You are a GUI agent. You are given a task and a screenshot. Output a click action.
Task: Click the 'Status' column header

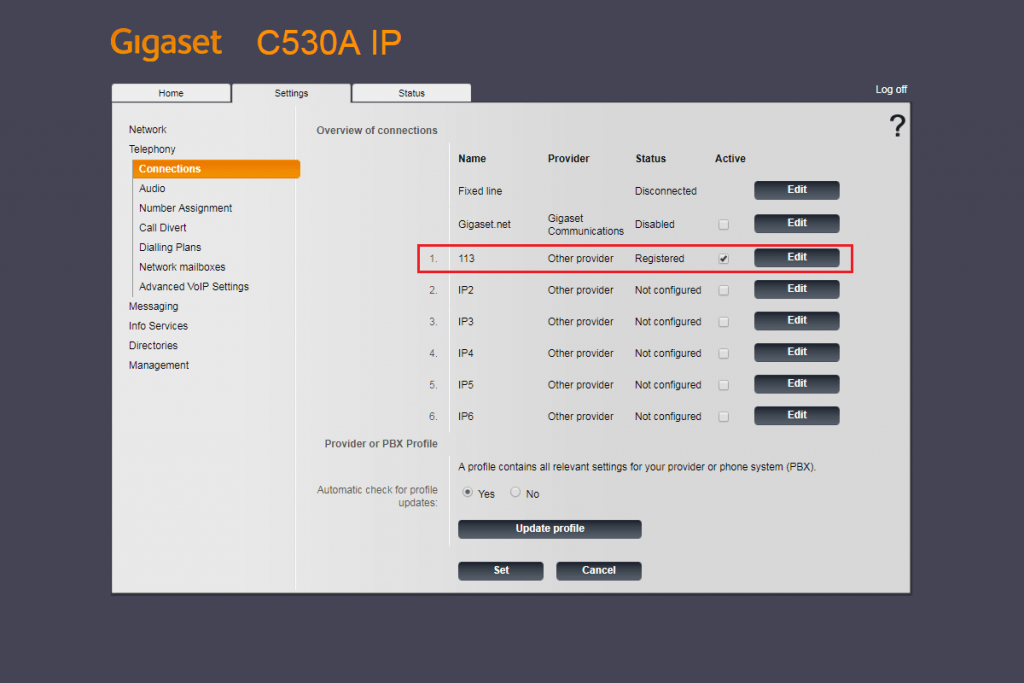click(x=650, y=159)
